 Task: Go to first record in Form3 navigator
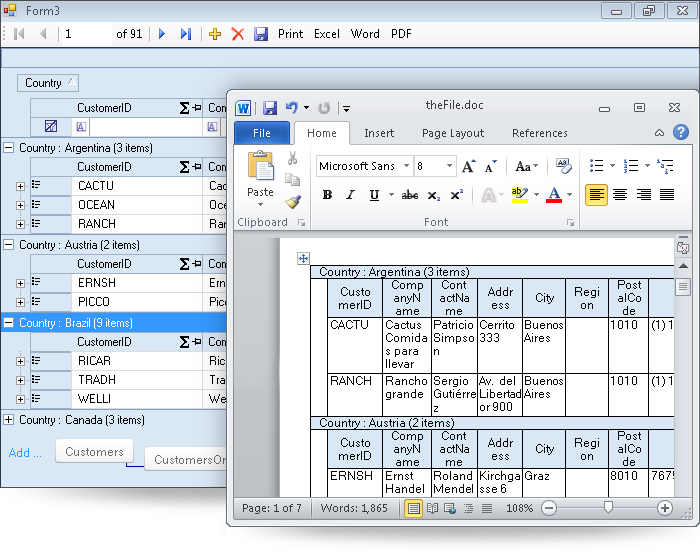[19, 34]
